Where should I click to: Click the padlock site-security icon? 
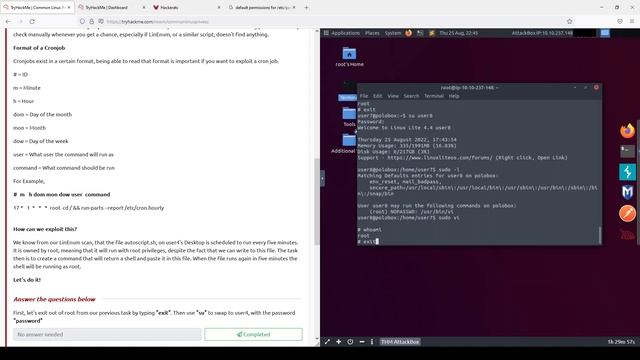(91, 21)
